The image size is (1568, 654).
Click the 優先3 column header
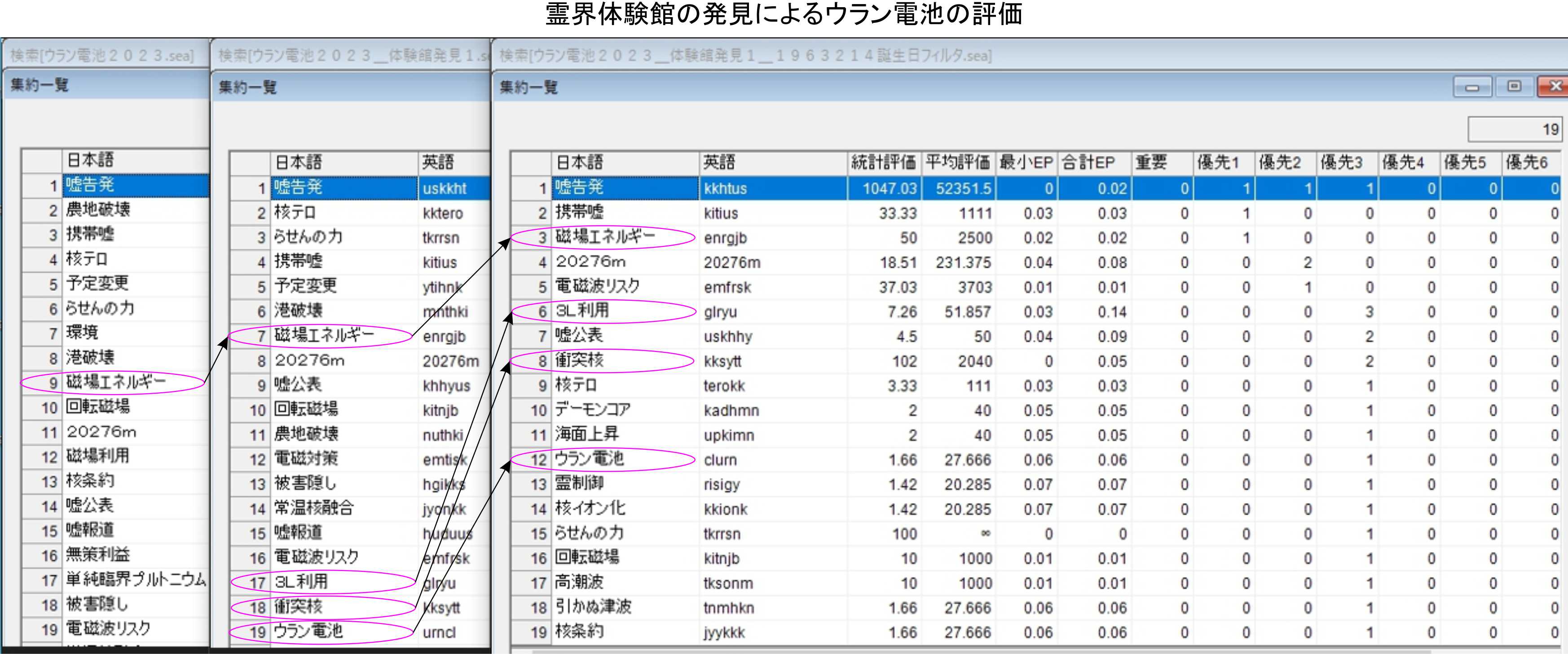[x=1347, y=162]
